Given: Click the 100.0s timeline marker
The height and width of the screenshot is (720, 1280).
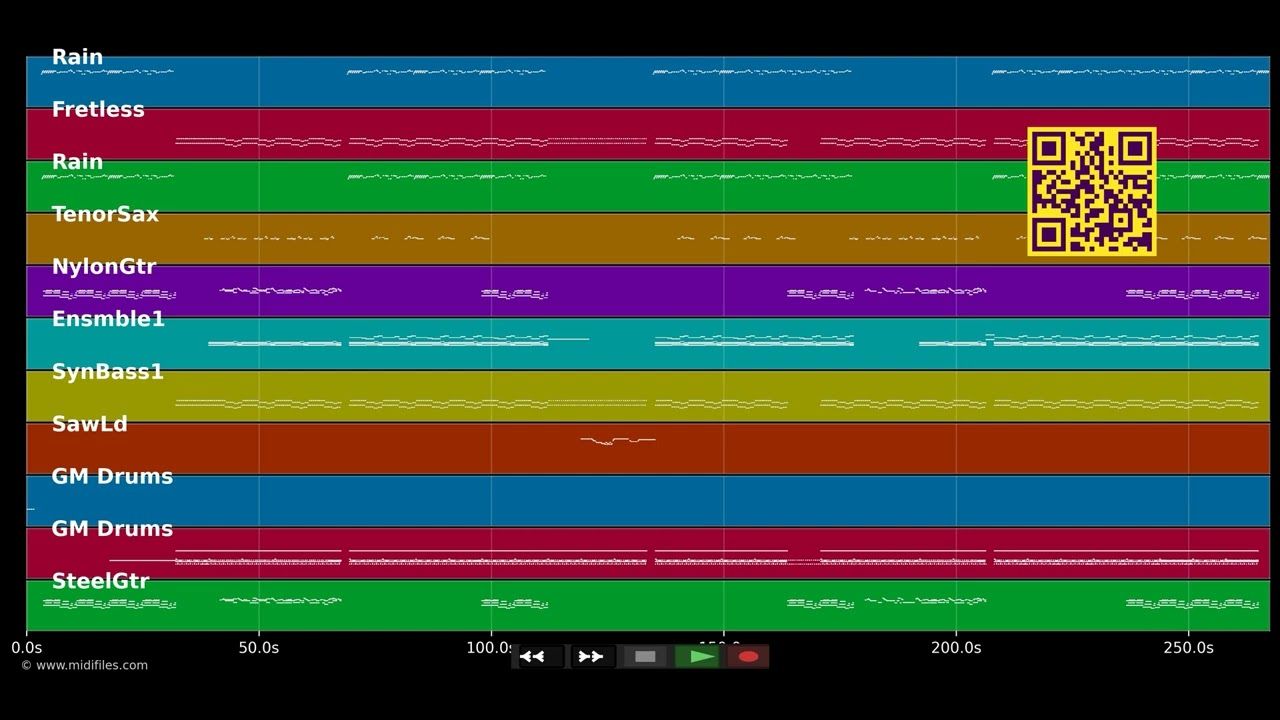Looking at the screenshot, I should [x=490, y=648].
